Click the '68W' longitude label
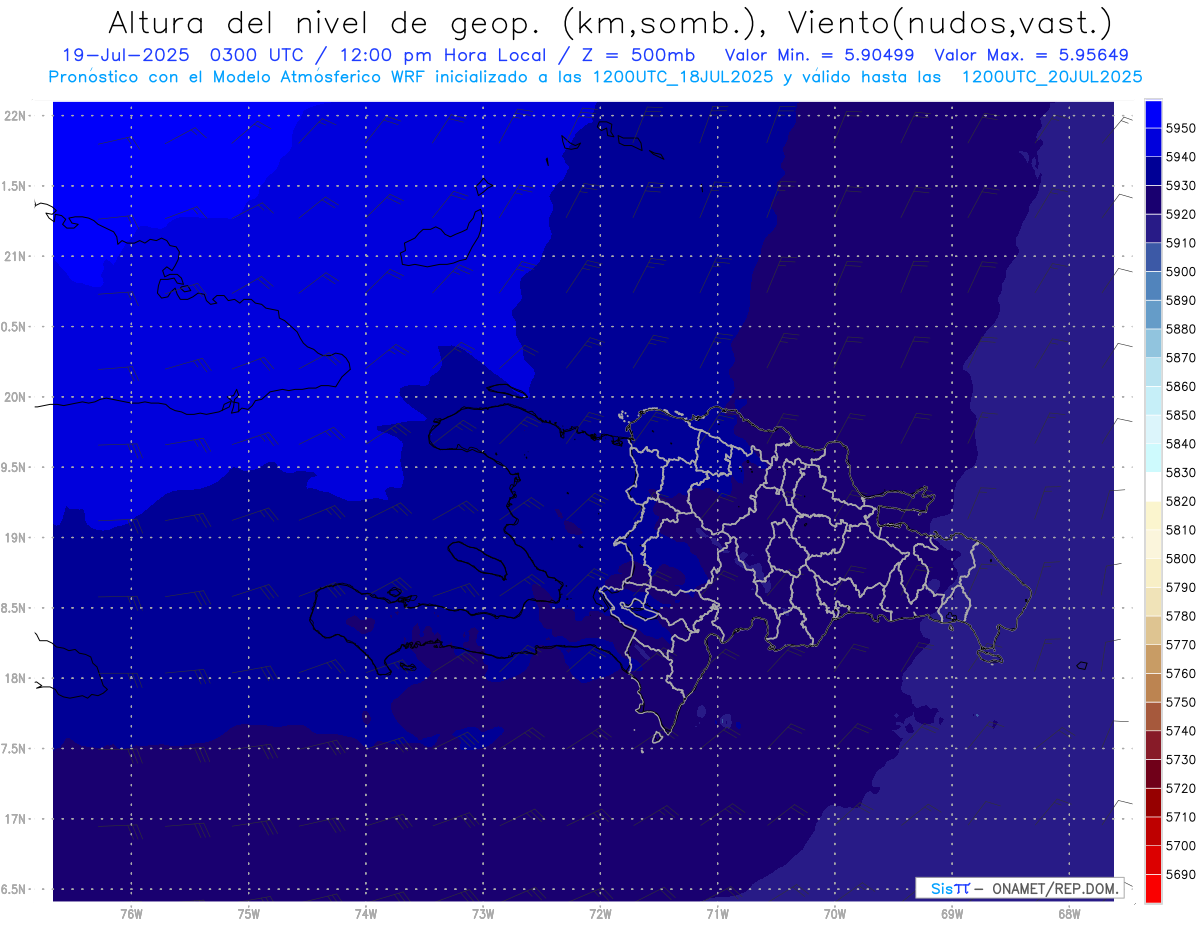The image size is (1200, 927). 1069,914
